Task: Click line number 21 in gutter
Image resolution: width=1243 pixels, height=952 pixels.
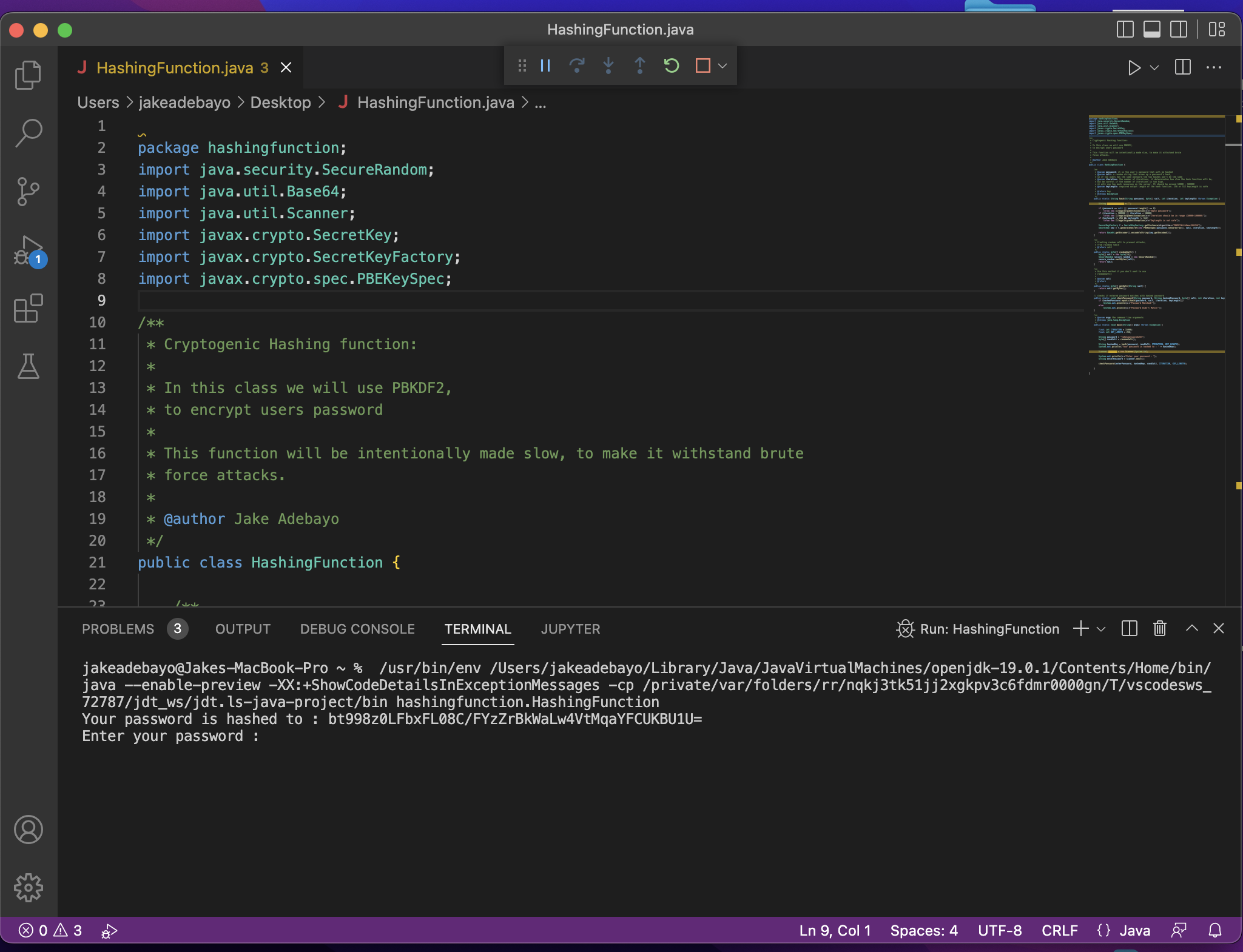Action: tap(97, 562)
